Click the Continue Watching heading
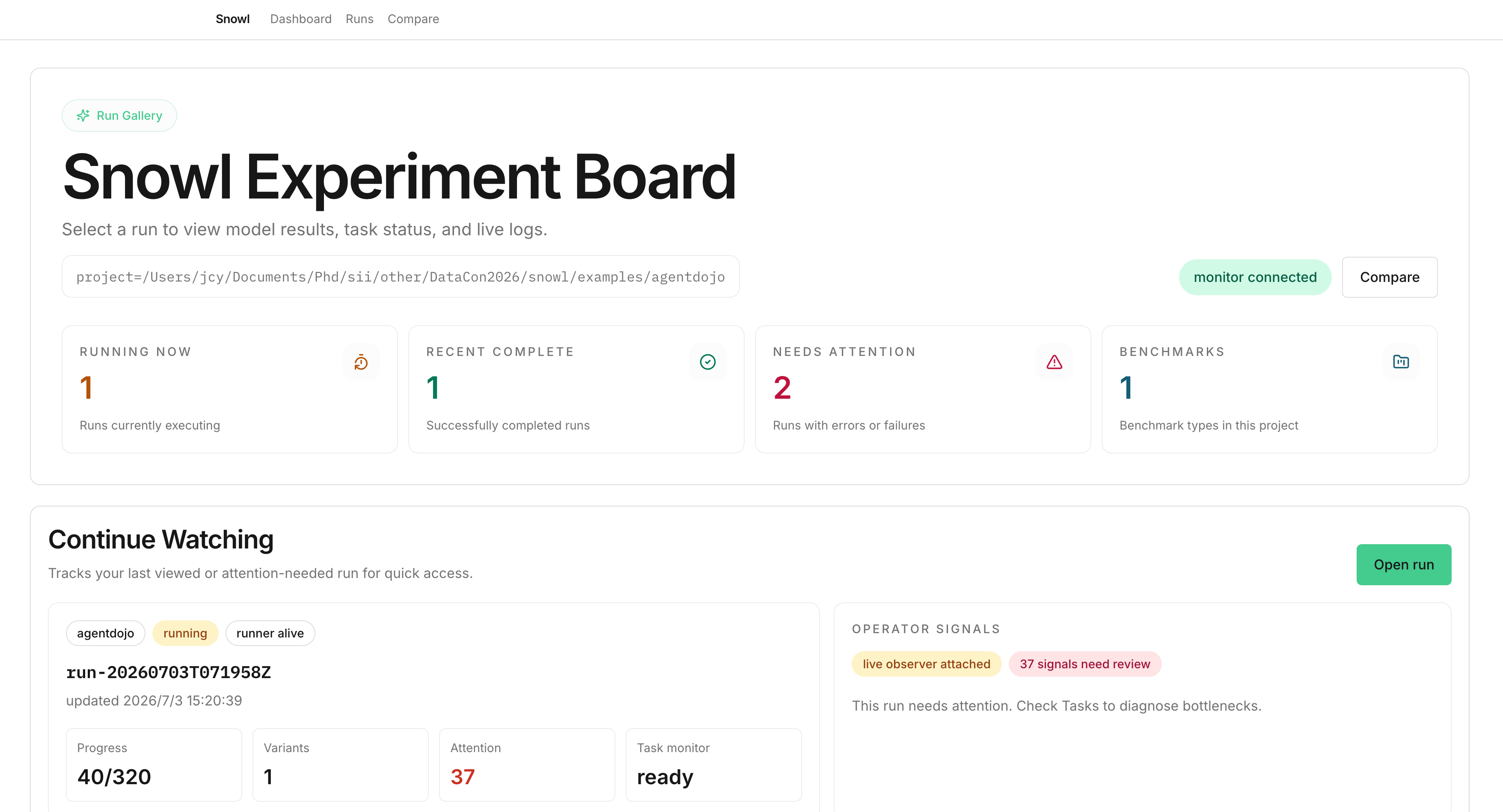 161,539
